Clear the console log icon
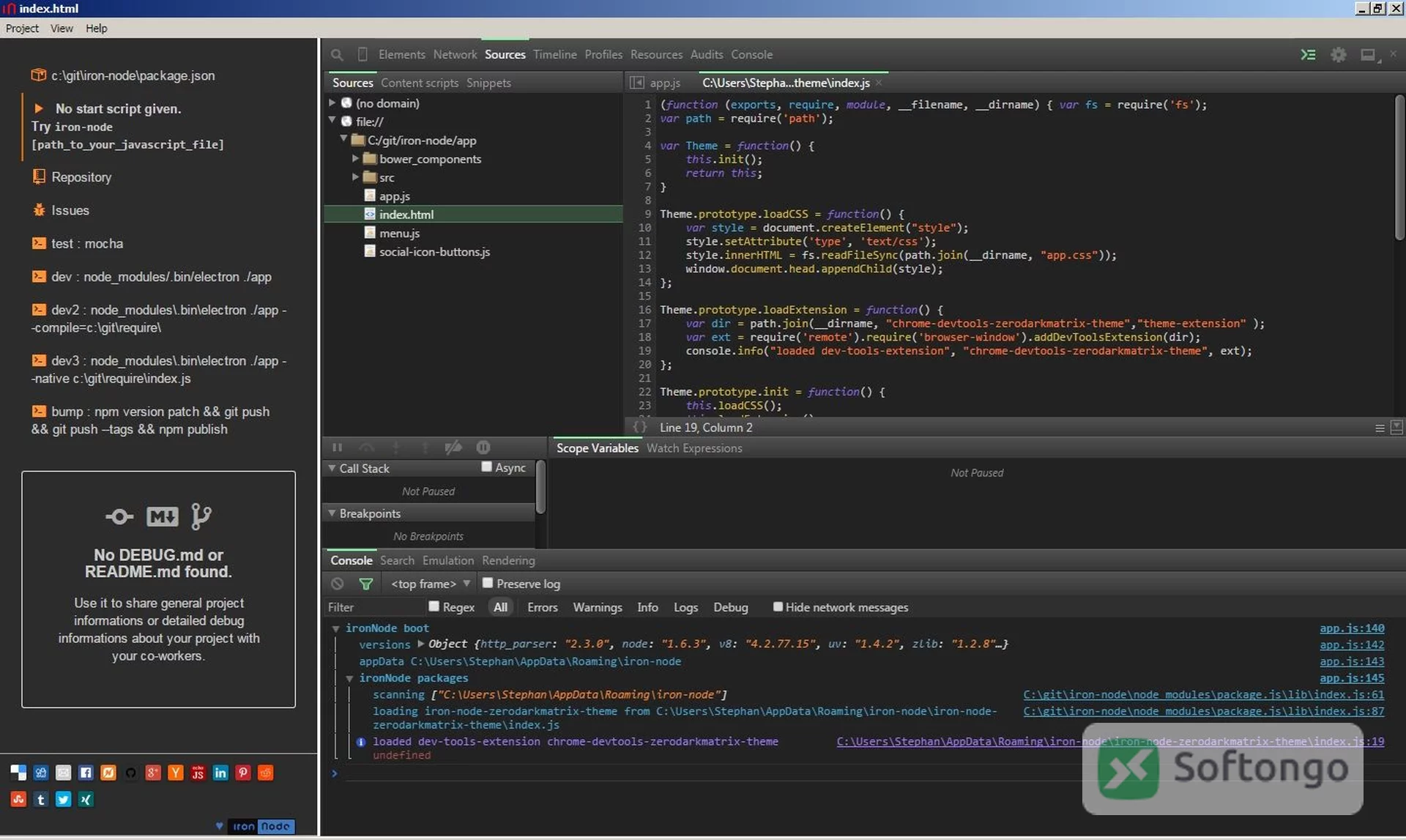 point(338,584)
